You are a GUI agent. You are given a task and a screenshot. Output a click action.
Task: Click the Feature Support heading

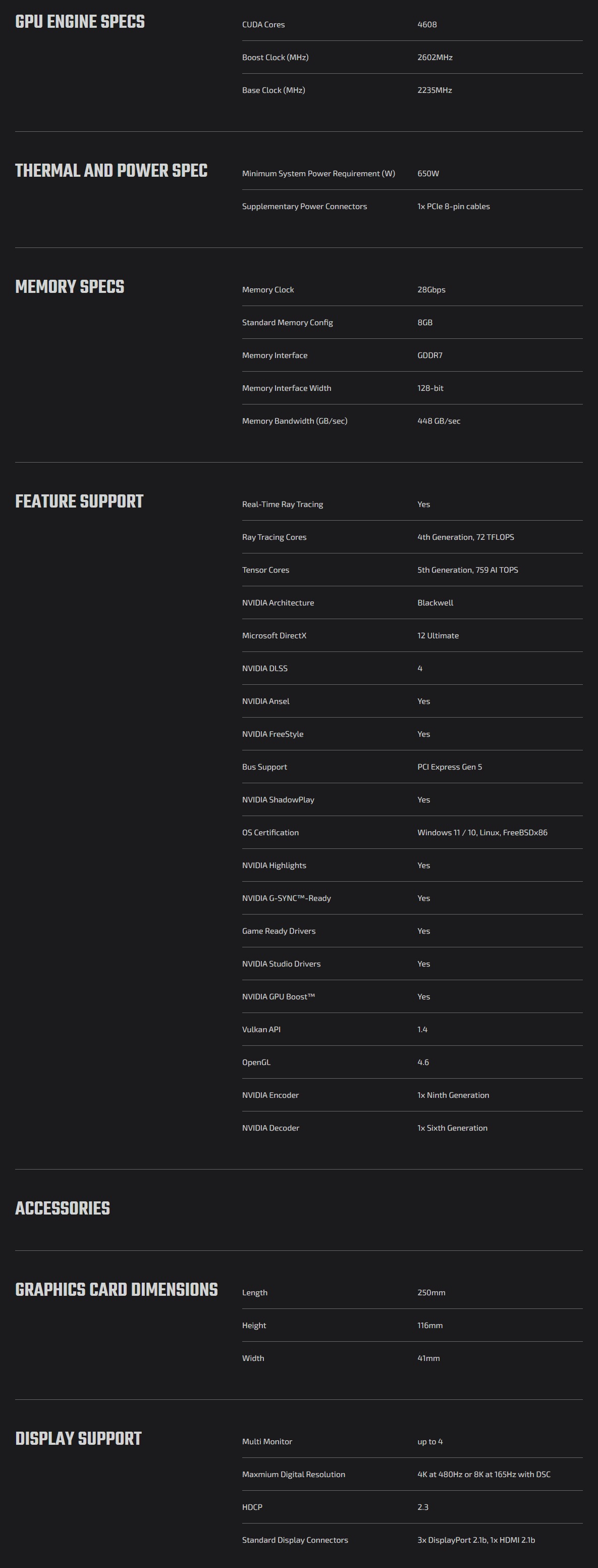coord(79,501)
